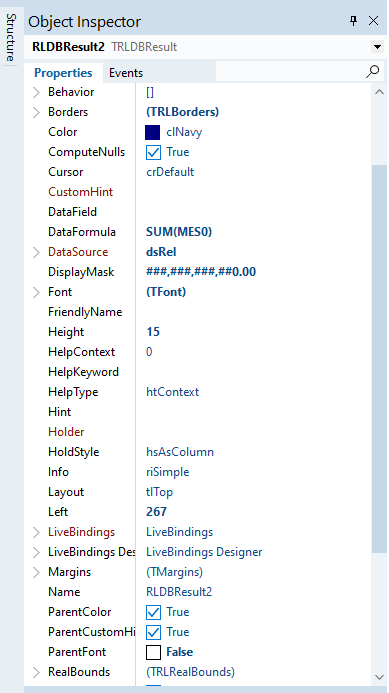Select the Hint property row
The width and height of the screenshot is (389, 693).
(x=197, y=412)
